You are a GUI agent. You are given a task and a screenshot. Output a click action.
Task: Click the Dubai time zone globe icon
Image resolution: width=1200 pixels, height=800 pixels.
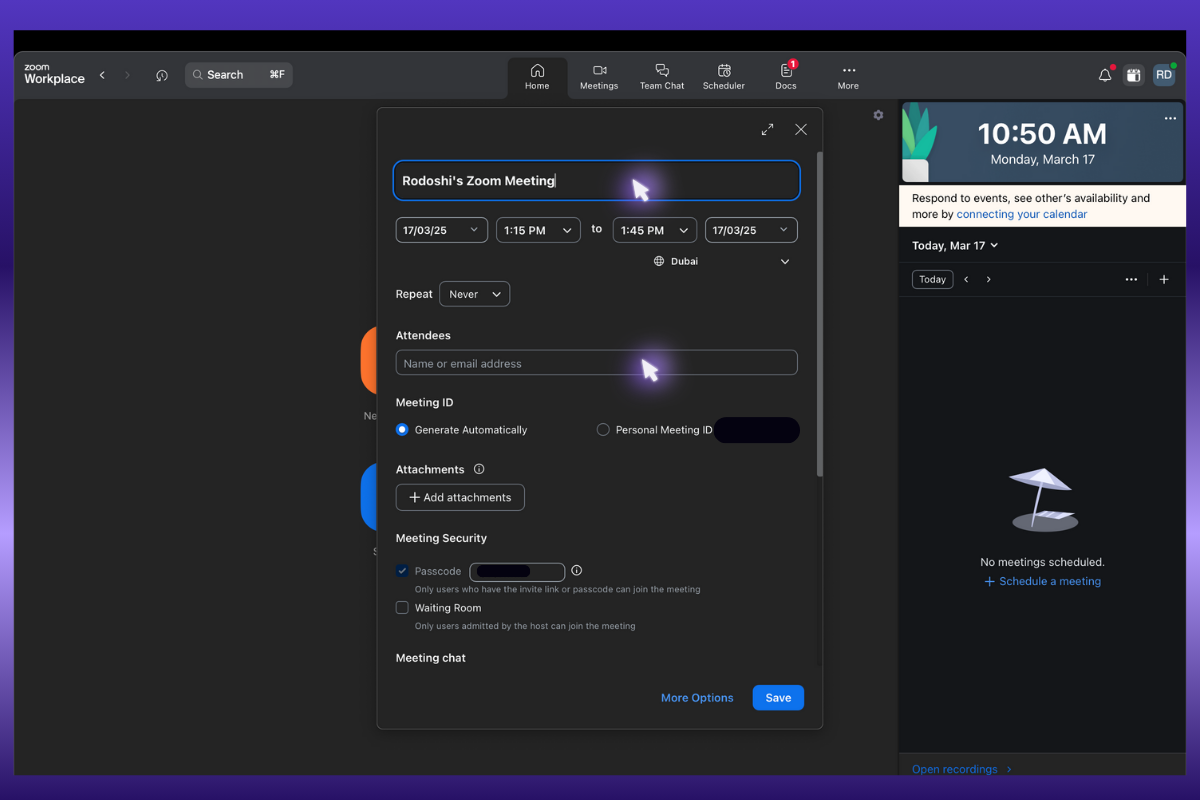point(659,261)
